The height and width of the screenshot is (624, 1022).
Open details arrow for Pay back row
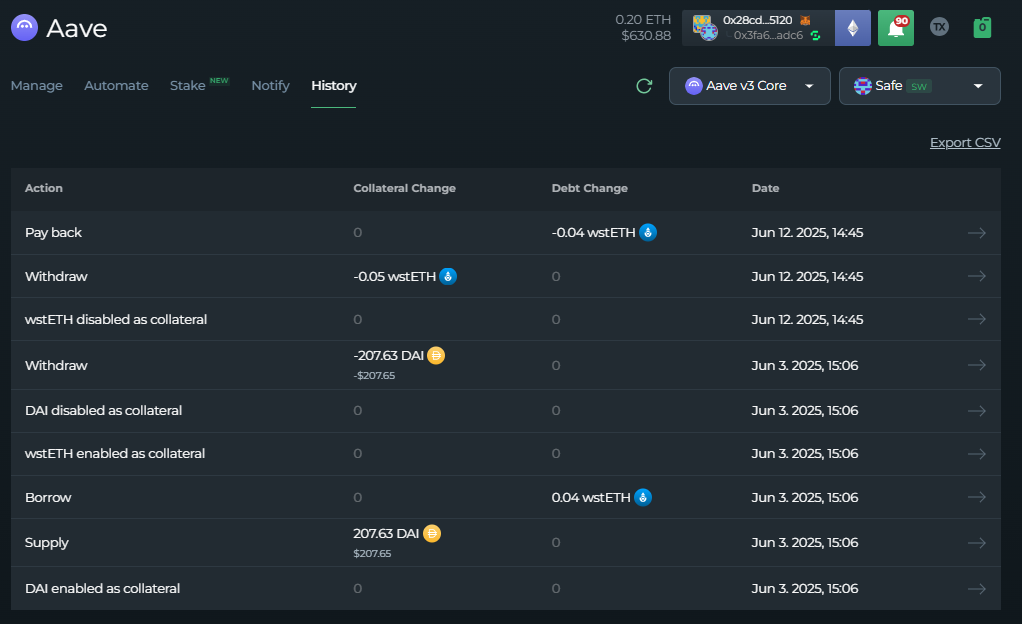coord(976,233)
